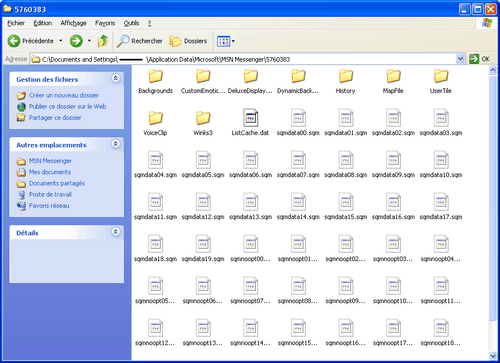Collapse the Autres emplacements panel
The height and width of the screenshot is (363, 500).
tap(116, 144)
